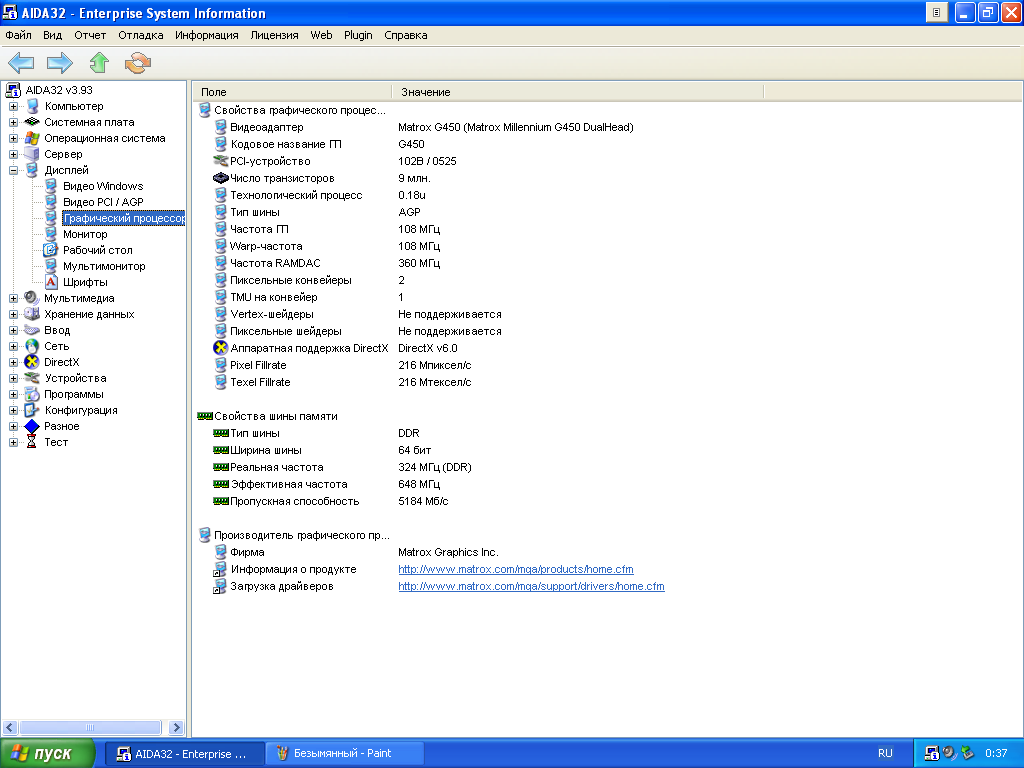Click the Значение column header
Screen dimensions: 1024x768
[426, 92]
